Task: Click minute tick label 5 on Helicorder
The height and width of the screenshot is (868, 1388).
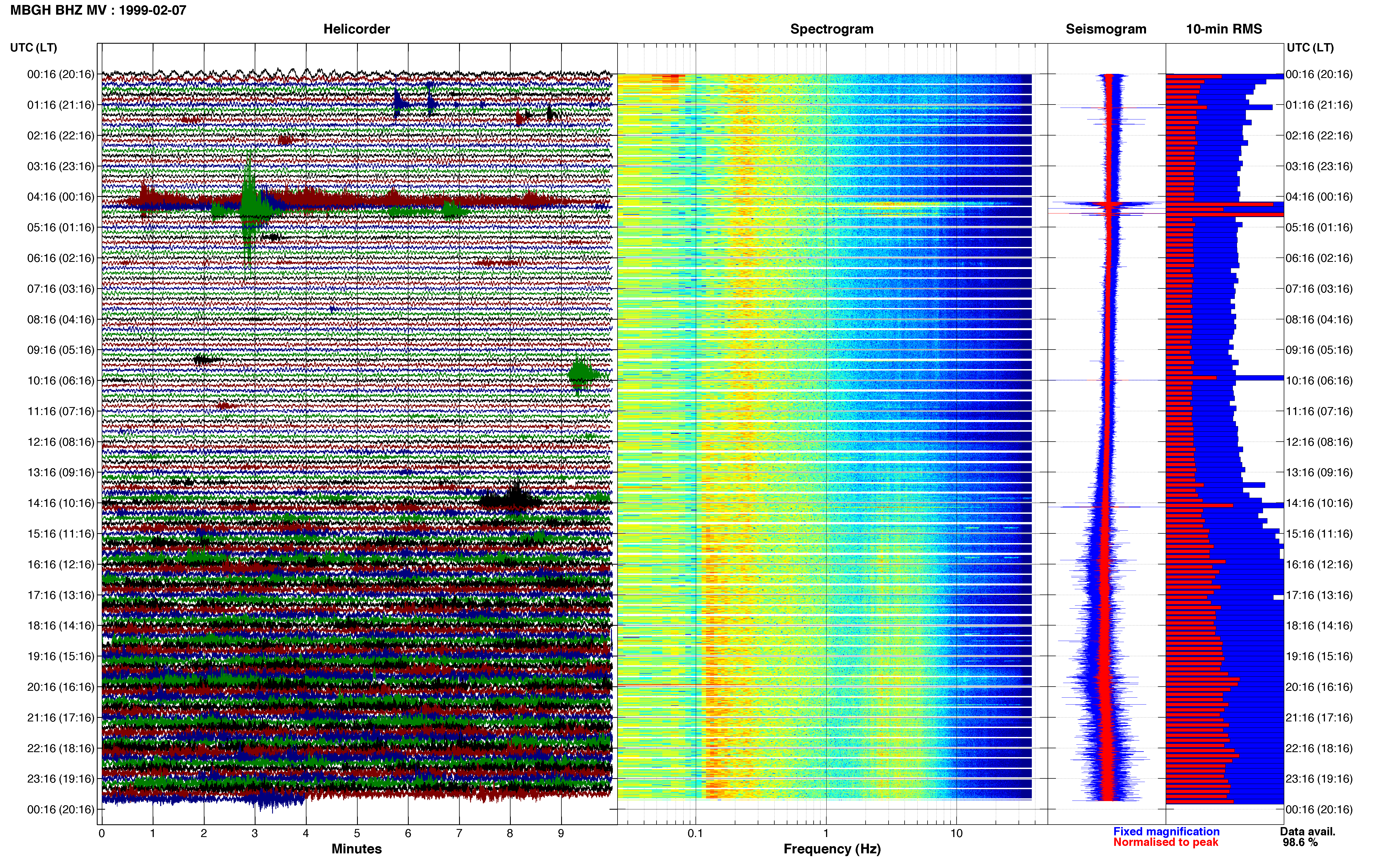Action: [357, 833]
